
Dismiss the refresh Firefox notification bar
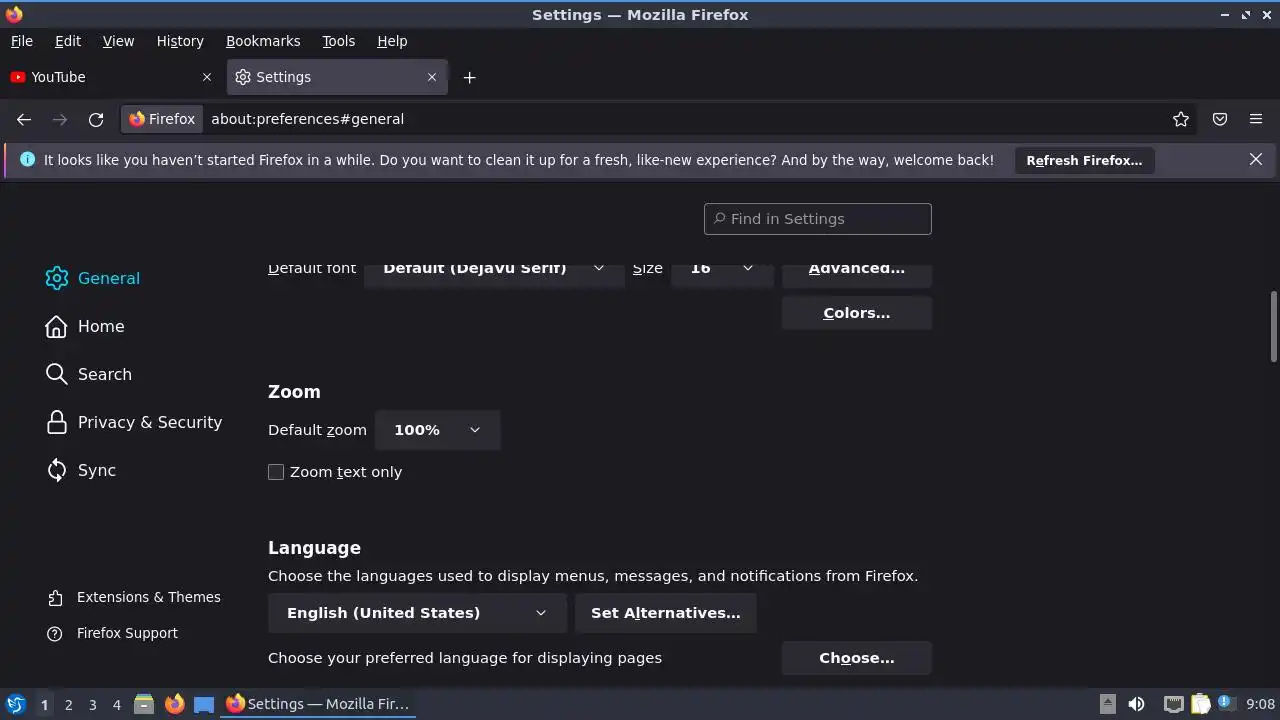click(x=1256, y=160)
